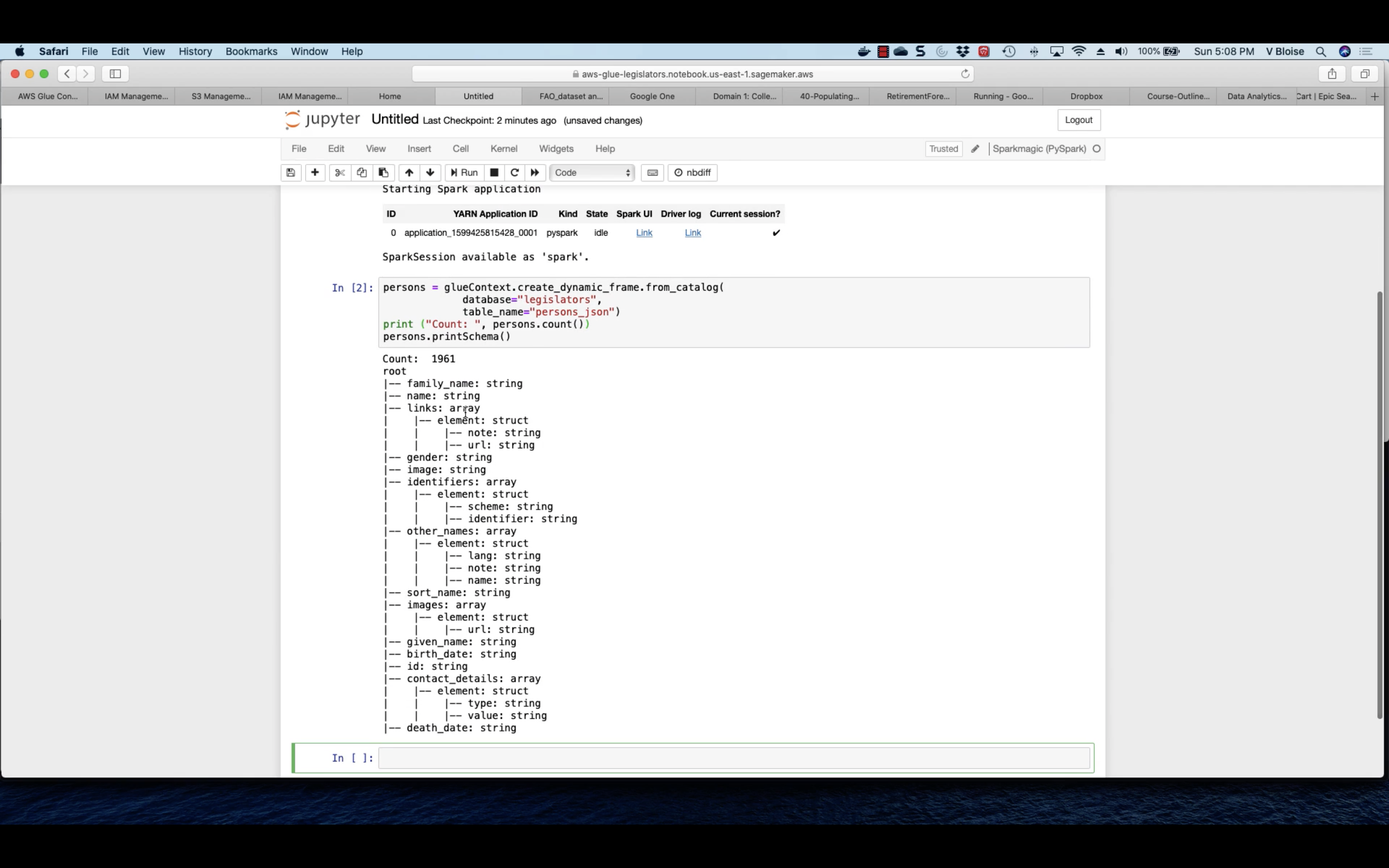Copy selected cells icon
Screen dimensions: 1389x868
tap(362, 173)
